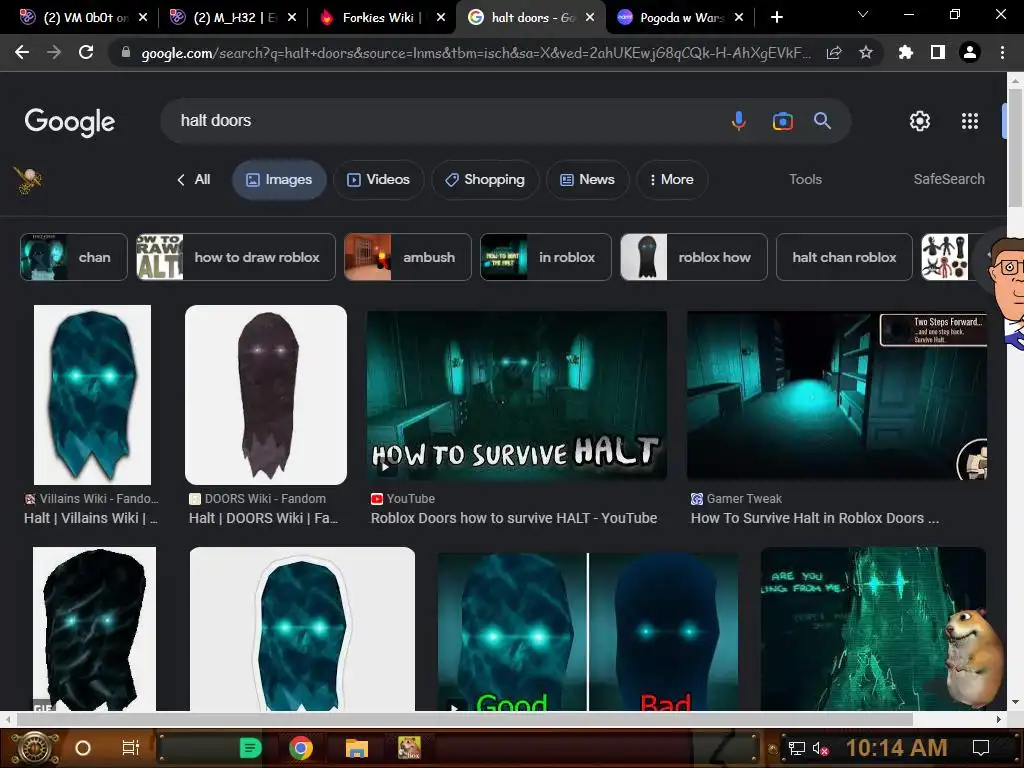1024x768 pixels.
Task: Open the tab search dropdown chevron
Action: 863,14
